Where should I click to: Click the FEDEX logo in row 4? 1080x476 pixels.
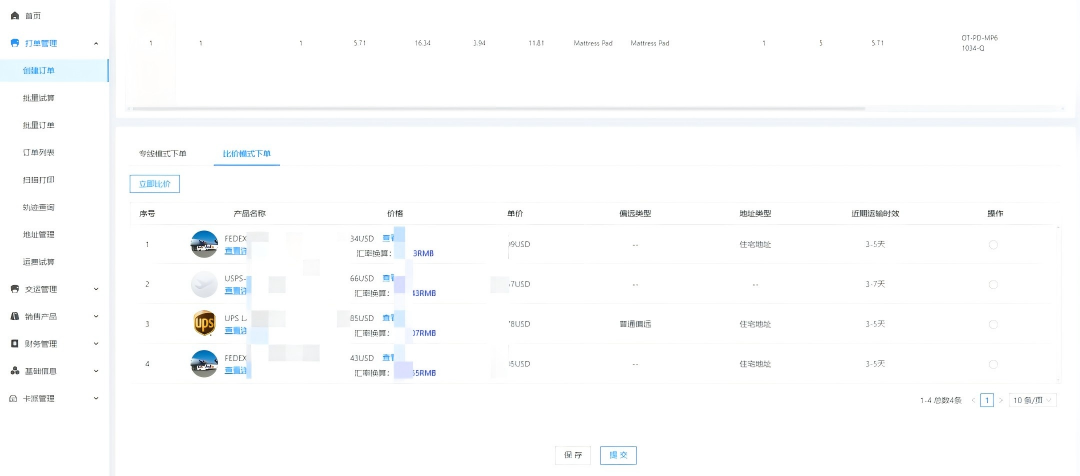point(204,363)
